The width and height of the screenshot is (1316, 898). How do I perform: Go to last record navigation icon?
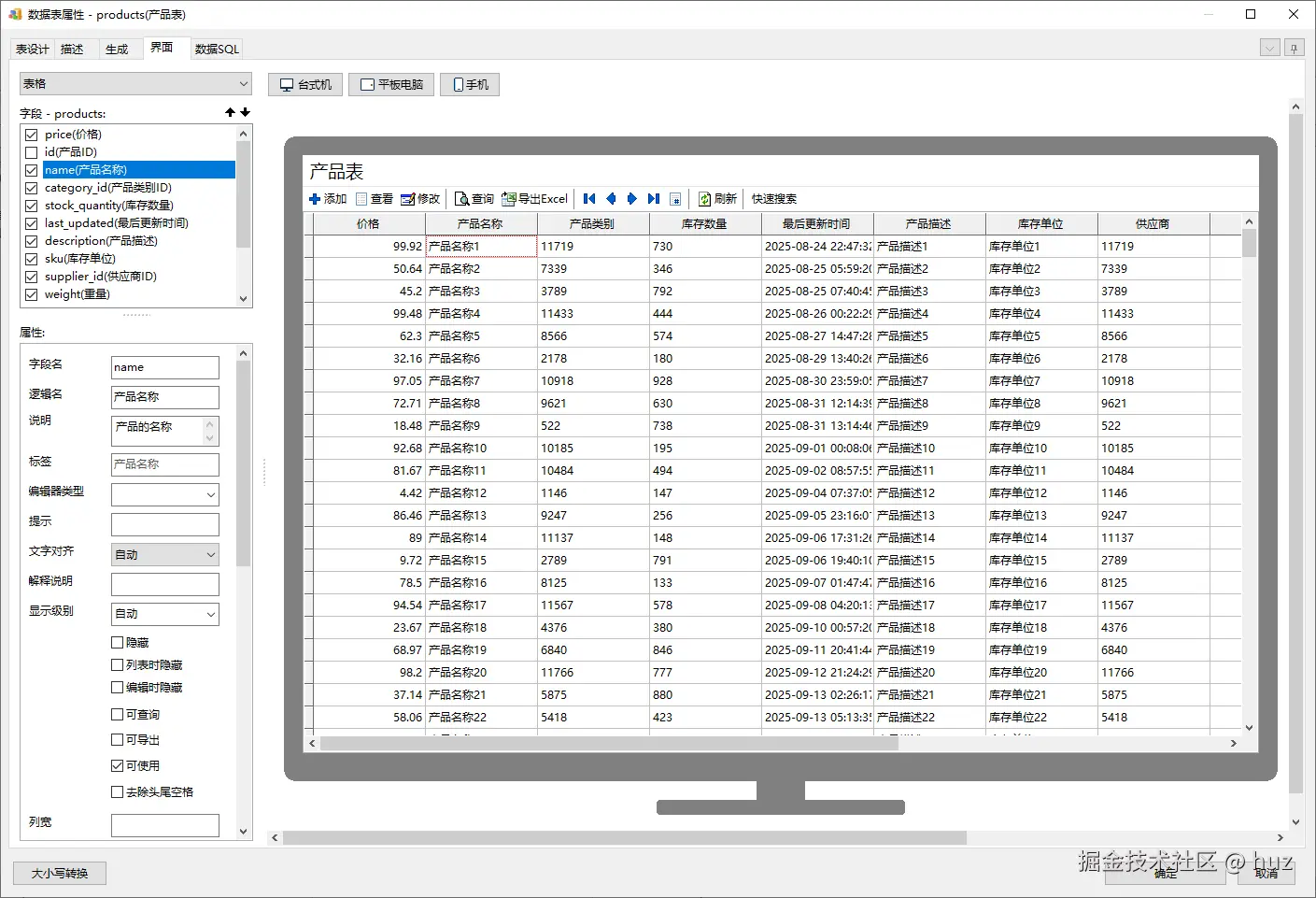coord(654,199)
